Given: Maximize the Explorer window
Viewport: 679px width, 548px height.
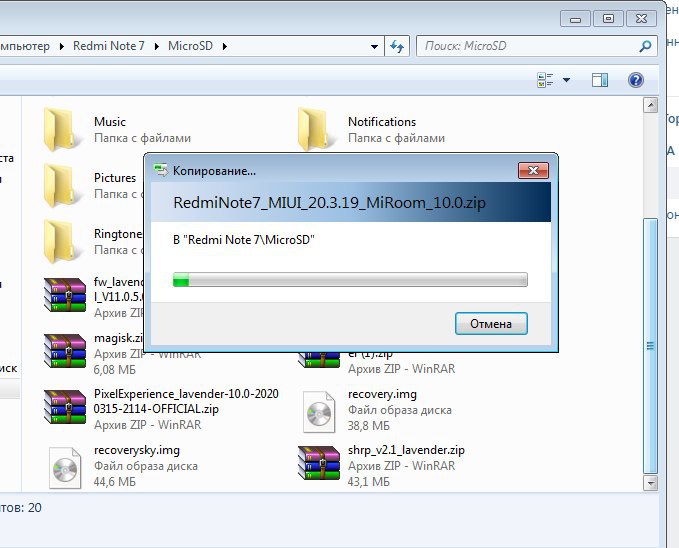Looking at the screenshot, I should click(x=608, y=19).
